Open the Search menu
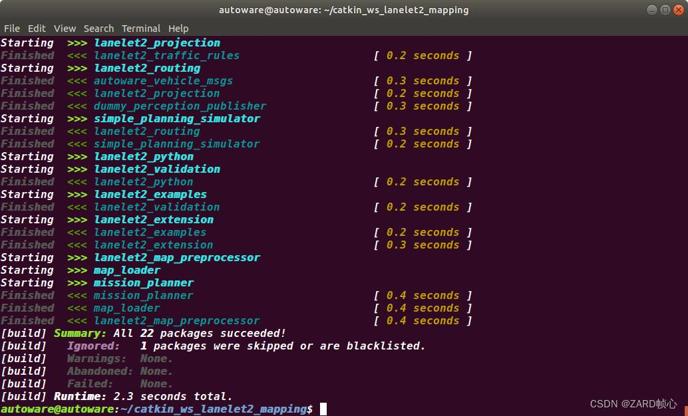This screenshot has width=688, height=416. coord(99,29)
